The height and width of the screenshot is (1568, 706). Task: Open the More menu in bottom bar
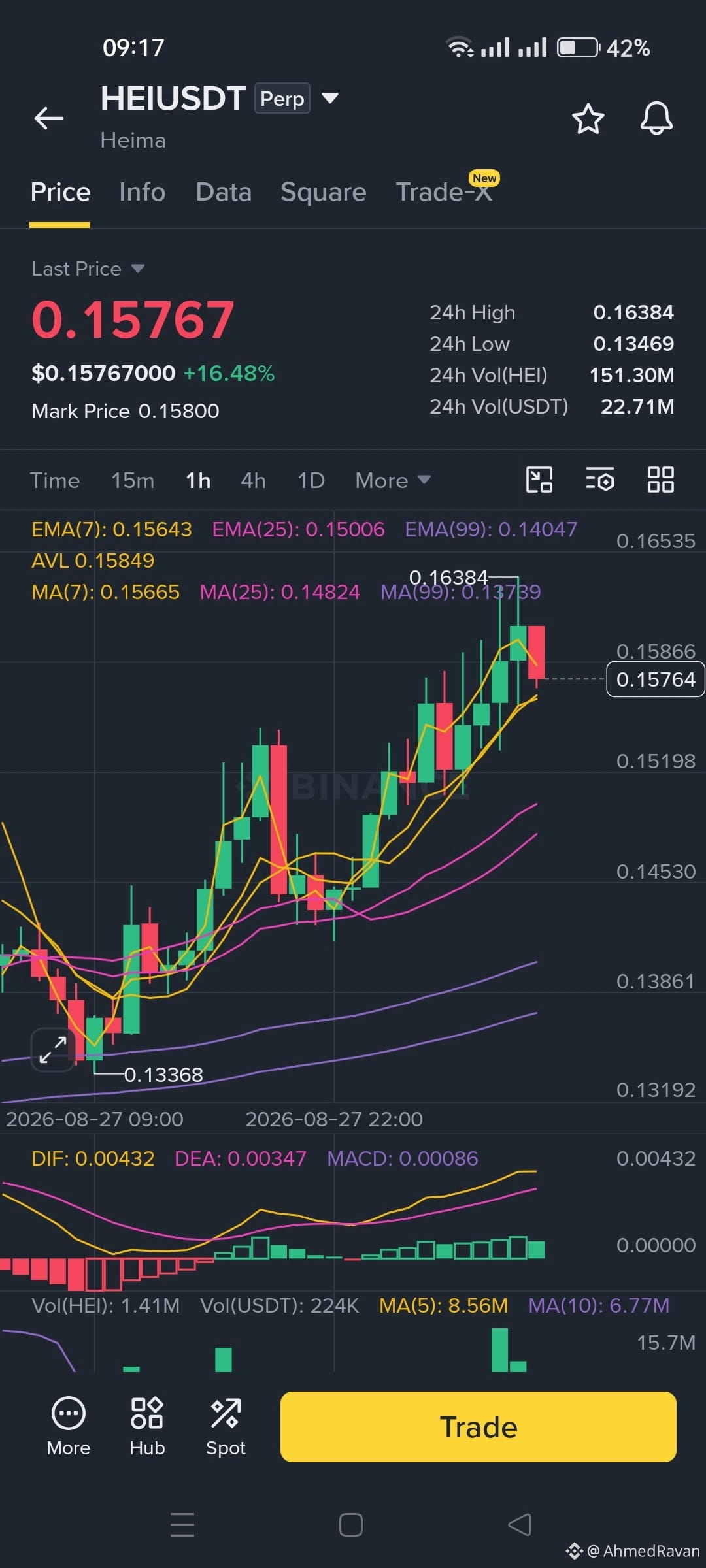coord(68,1427)
